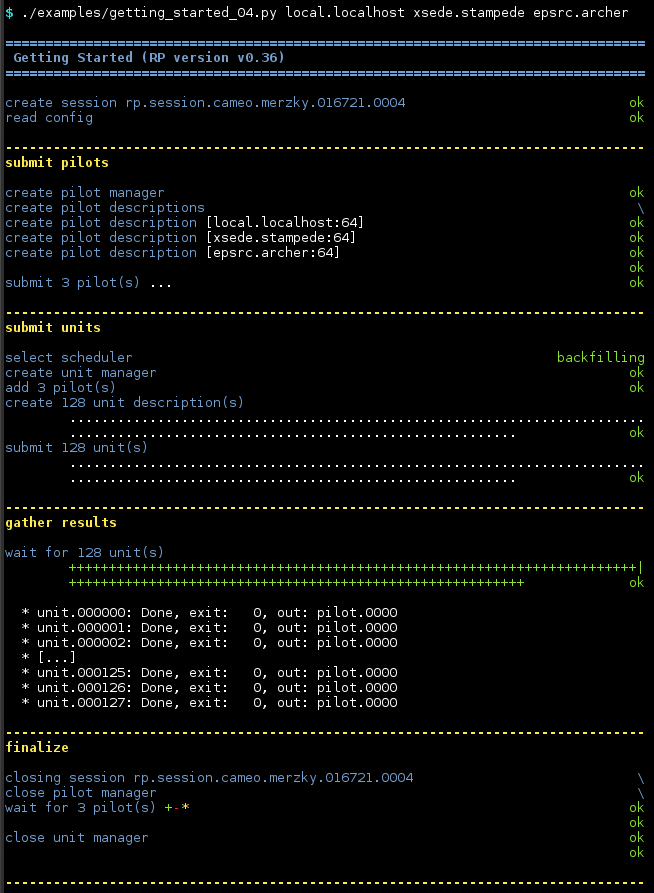The width and height of the screenshot is (654, 893).
Task: Click the '[...]' ellipsis result line
Action: pos(48,658)
